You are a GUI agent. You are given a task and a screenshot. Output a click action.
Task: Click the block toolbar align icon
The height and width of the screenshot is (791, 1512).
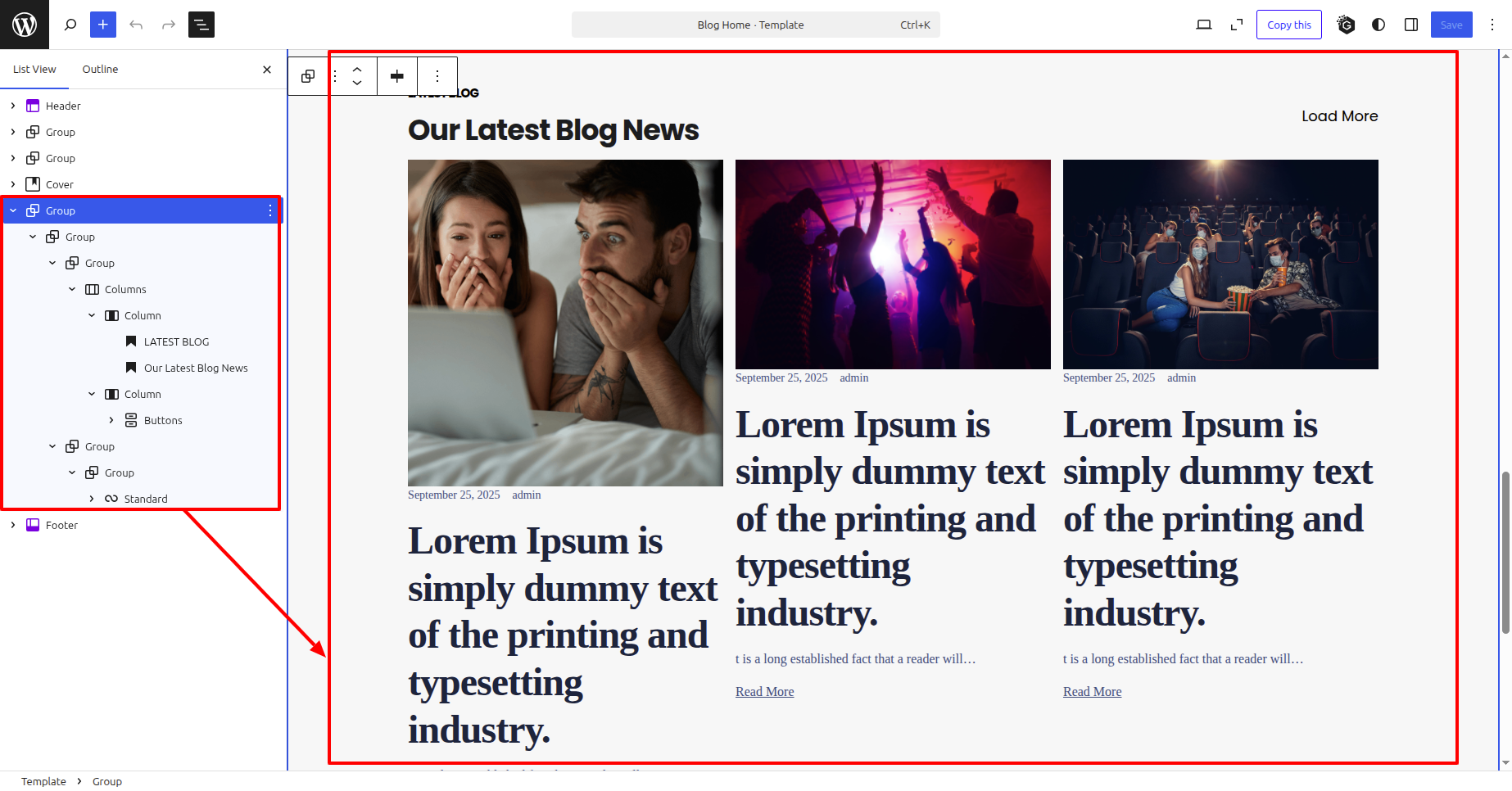click(397, 76)
